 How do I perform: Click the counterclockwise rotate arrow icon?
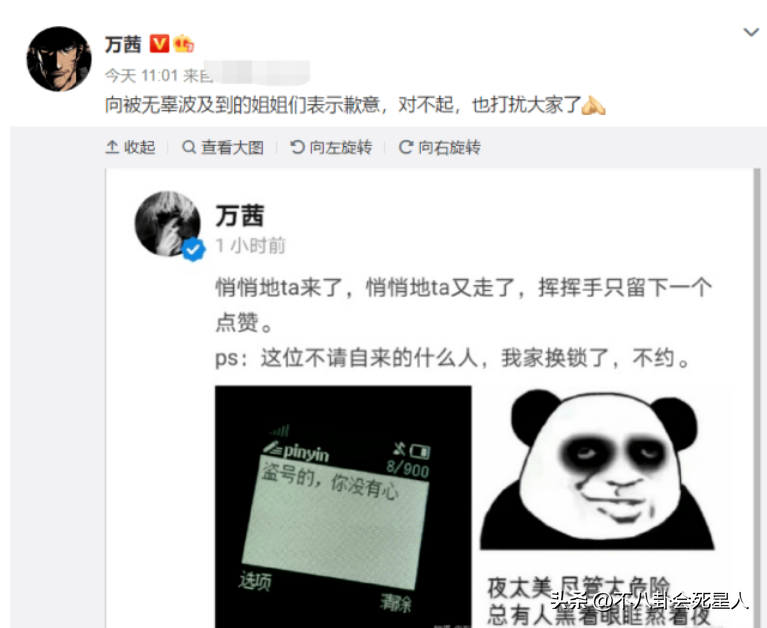coord(297,147)
